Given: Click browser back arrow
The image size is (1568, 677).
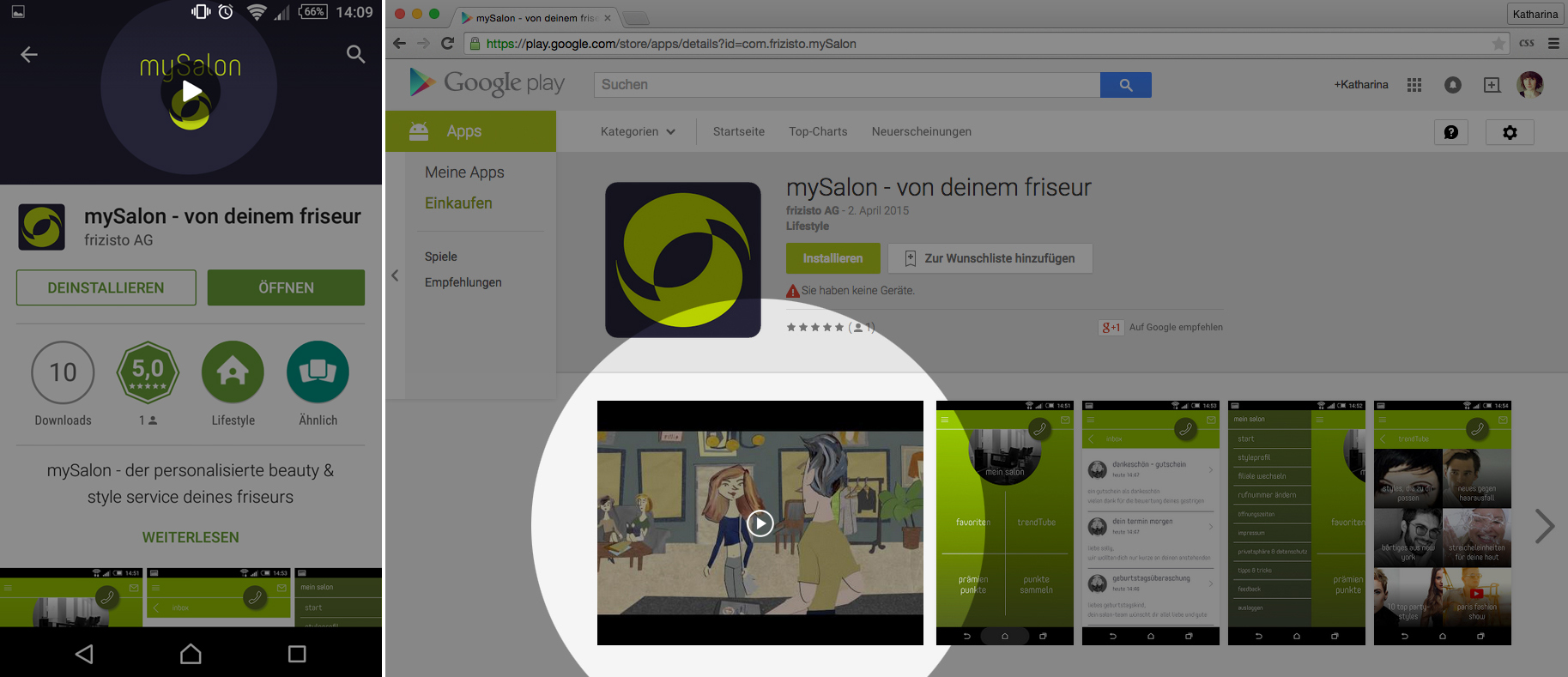Looking at the screenshot, I should coord(399,43).
